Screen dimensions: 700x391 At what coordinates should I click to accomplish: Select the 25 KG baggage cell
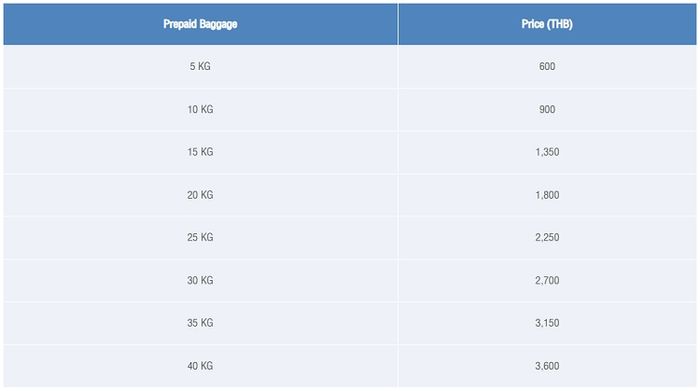pyautogui.click(x=200, y=237)
